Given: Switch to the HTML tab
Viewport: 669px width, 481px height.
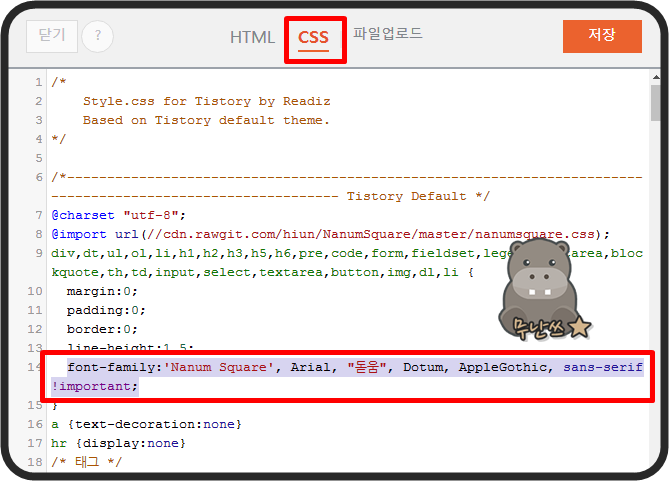Looking at the screenshot, I should pos(252,38).
